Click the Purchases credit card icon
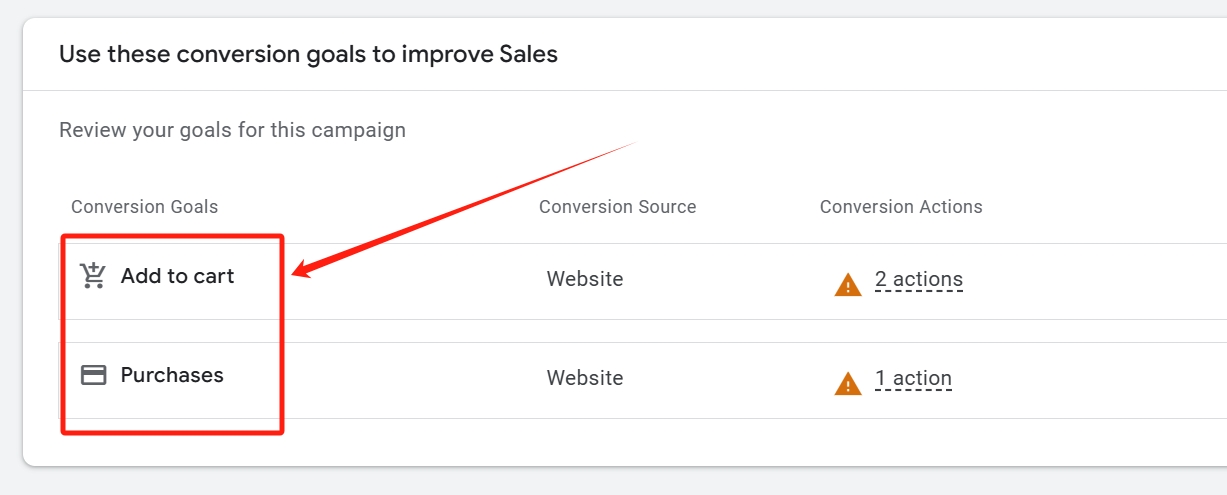The width and height of the screenshot is (1227, 495). point(93,375)
